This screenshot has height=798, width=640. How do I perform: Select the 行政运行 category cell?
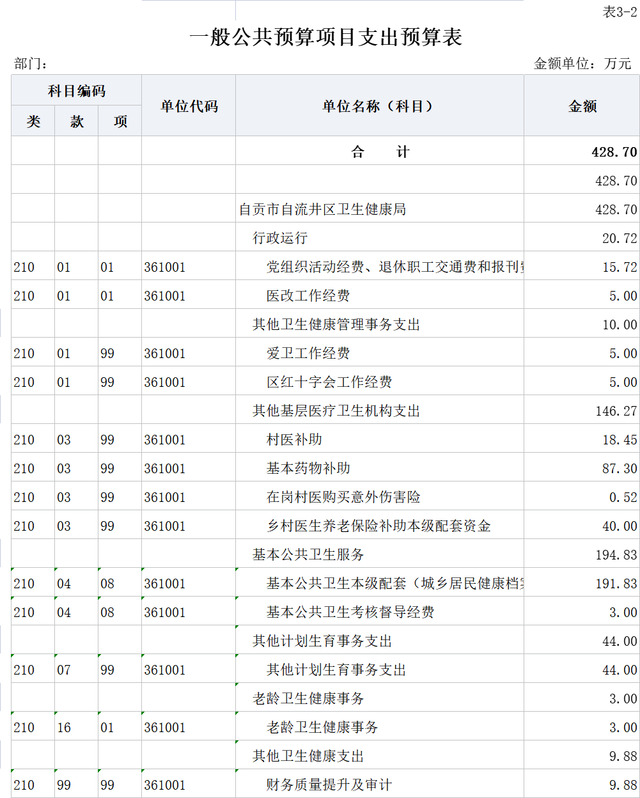pos(280,239)
